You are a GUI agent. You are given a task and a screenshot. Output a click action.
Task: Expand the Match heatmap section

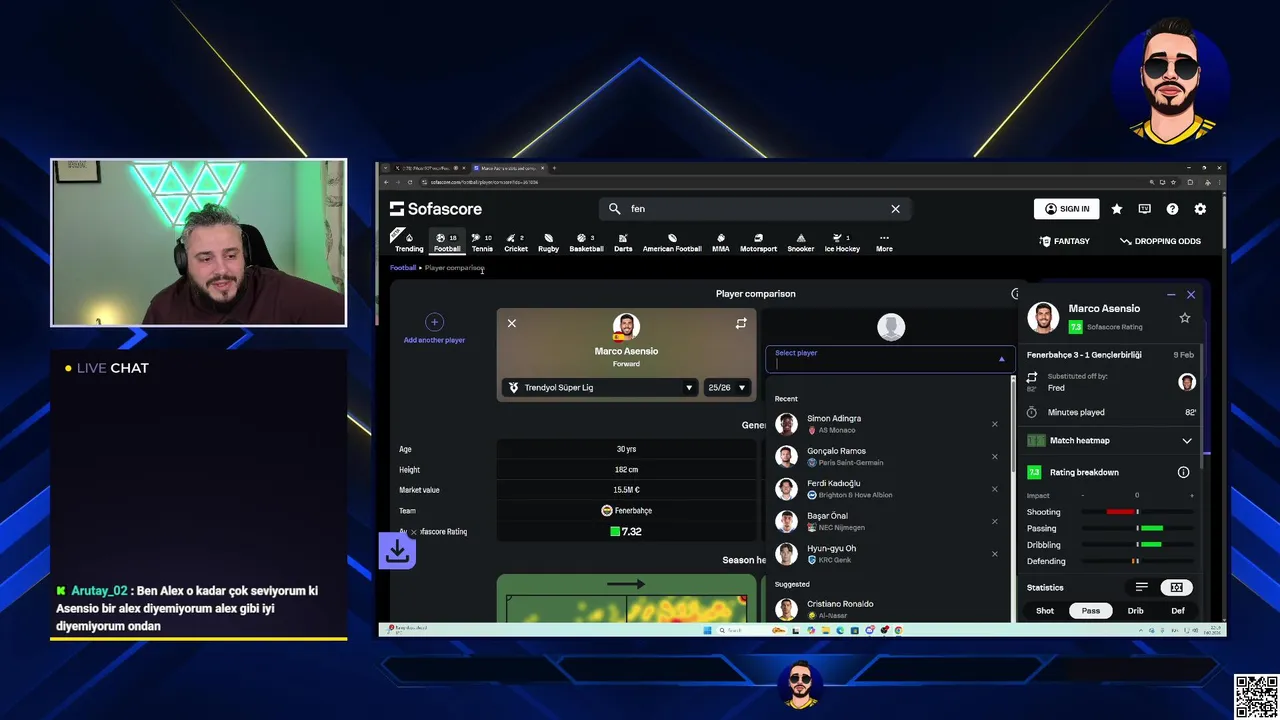pyautogui.click(x=1187, y=441)
